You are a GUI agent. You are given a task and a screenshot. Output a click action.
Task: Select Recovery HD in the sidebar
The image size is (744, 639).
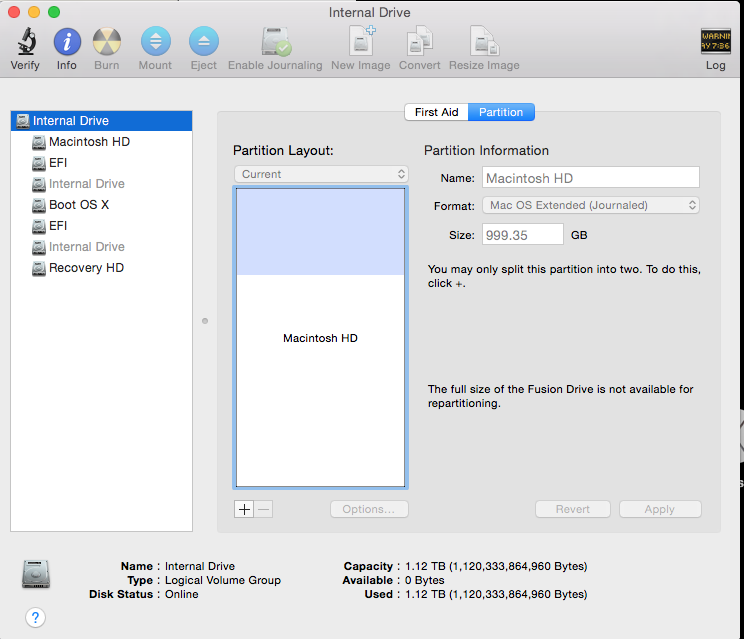(86, 268)
